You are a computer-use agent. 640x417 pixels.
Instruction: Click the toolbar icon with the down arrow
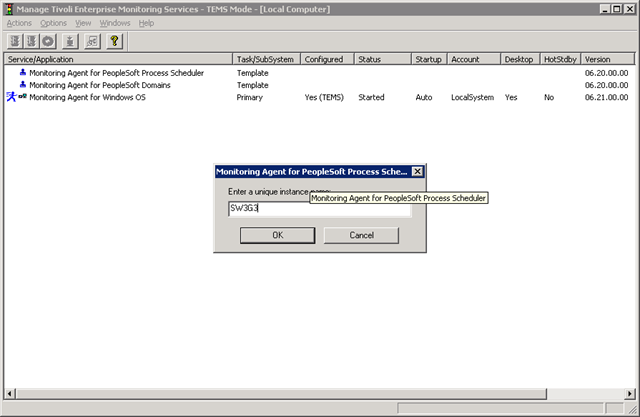tap(70, 41)
